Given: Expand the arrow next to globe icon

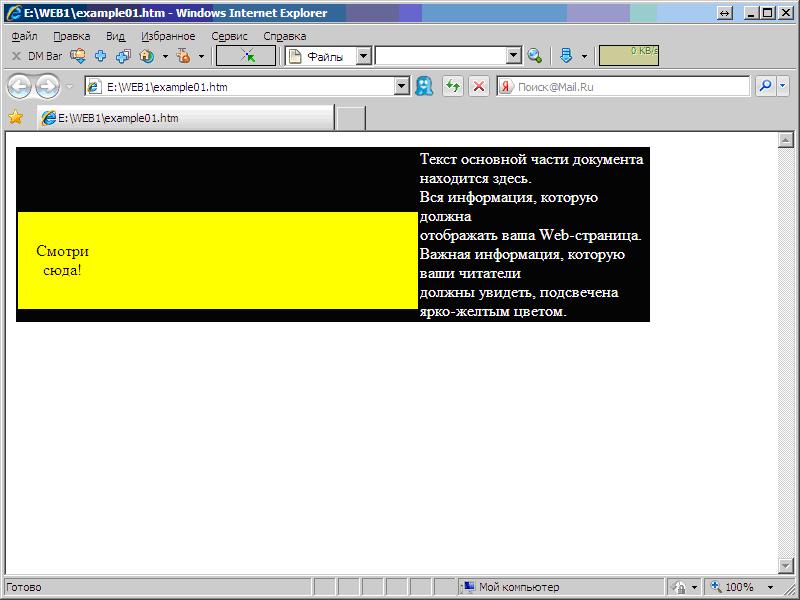Looking at the screenshot, I should (165, 56).
